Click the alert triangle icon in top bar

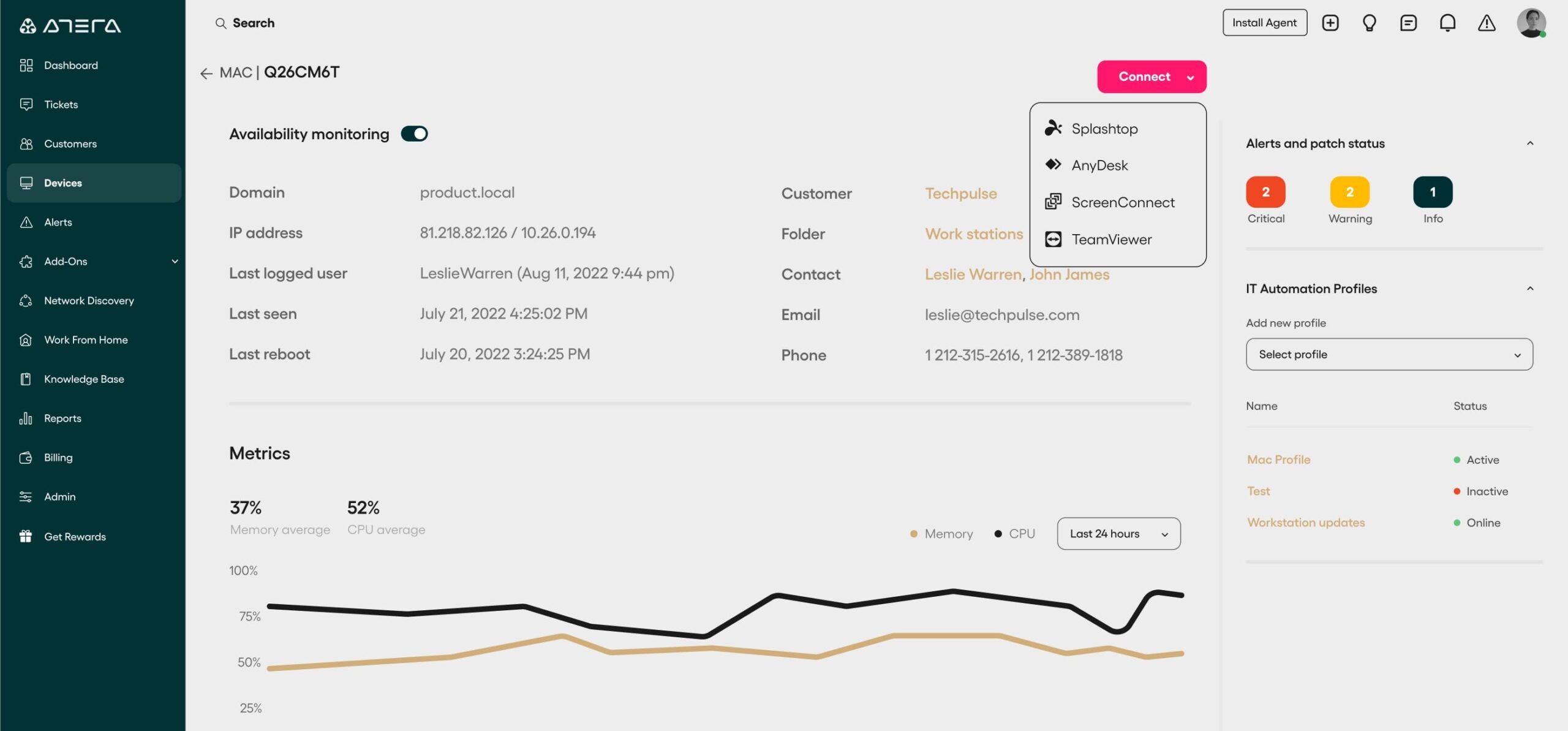1487,22
